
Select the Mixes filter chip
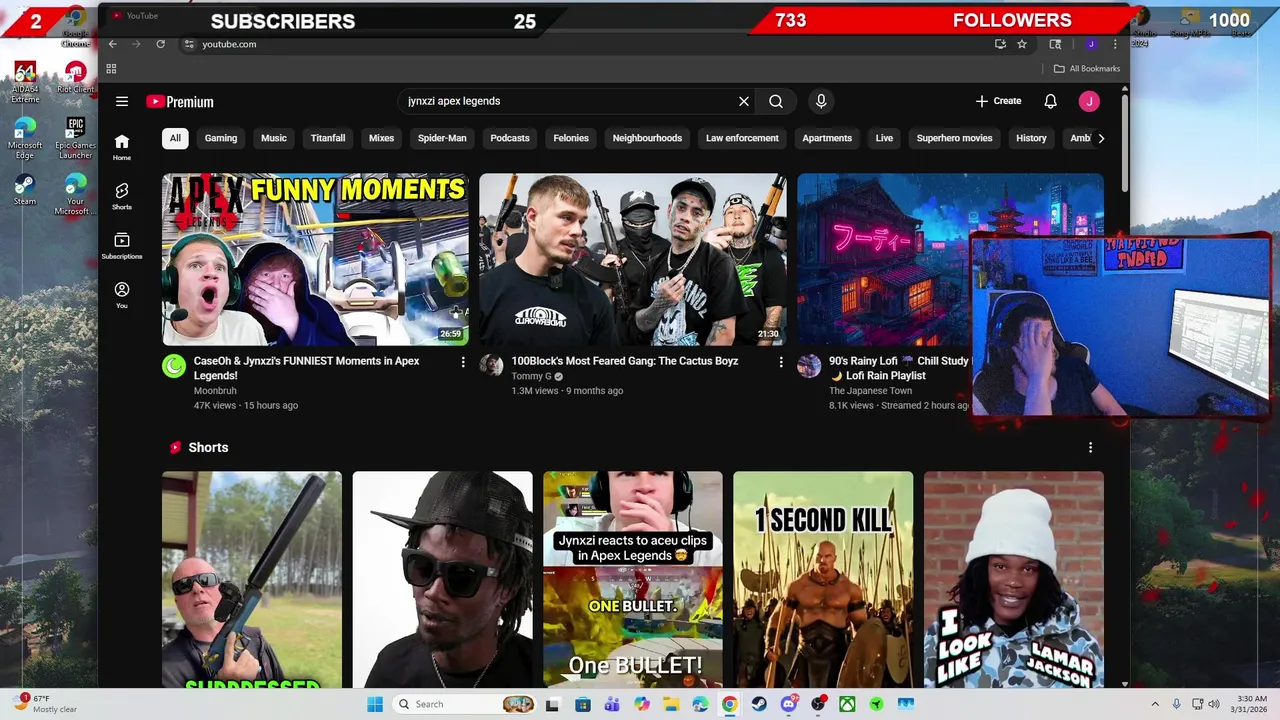coord(381,138)
